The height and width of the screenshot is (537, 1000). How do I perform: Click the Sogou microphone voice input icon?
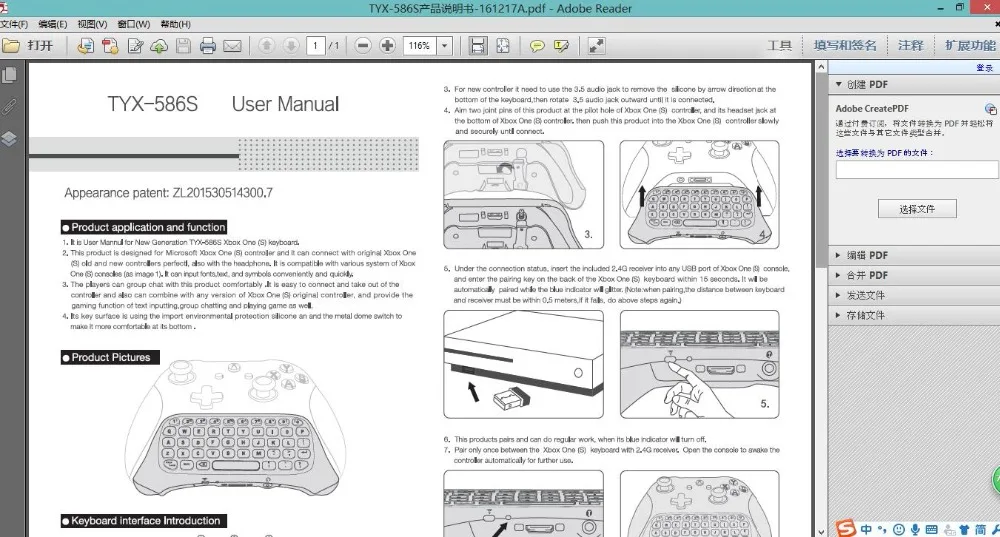click(x=915, y=529)
